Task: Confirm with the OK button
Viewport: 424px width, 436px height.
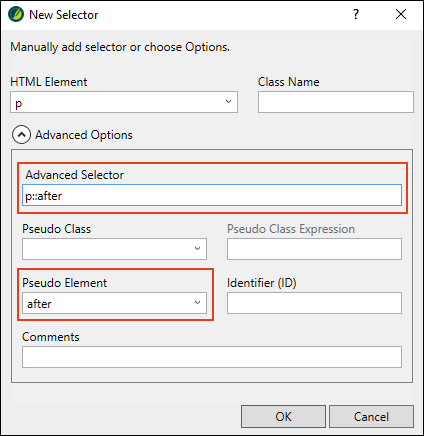Action: coord(283,416)
